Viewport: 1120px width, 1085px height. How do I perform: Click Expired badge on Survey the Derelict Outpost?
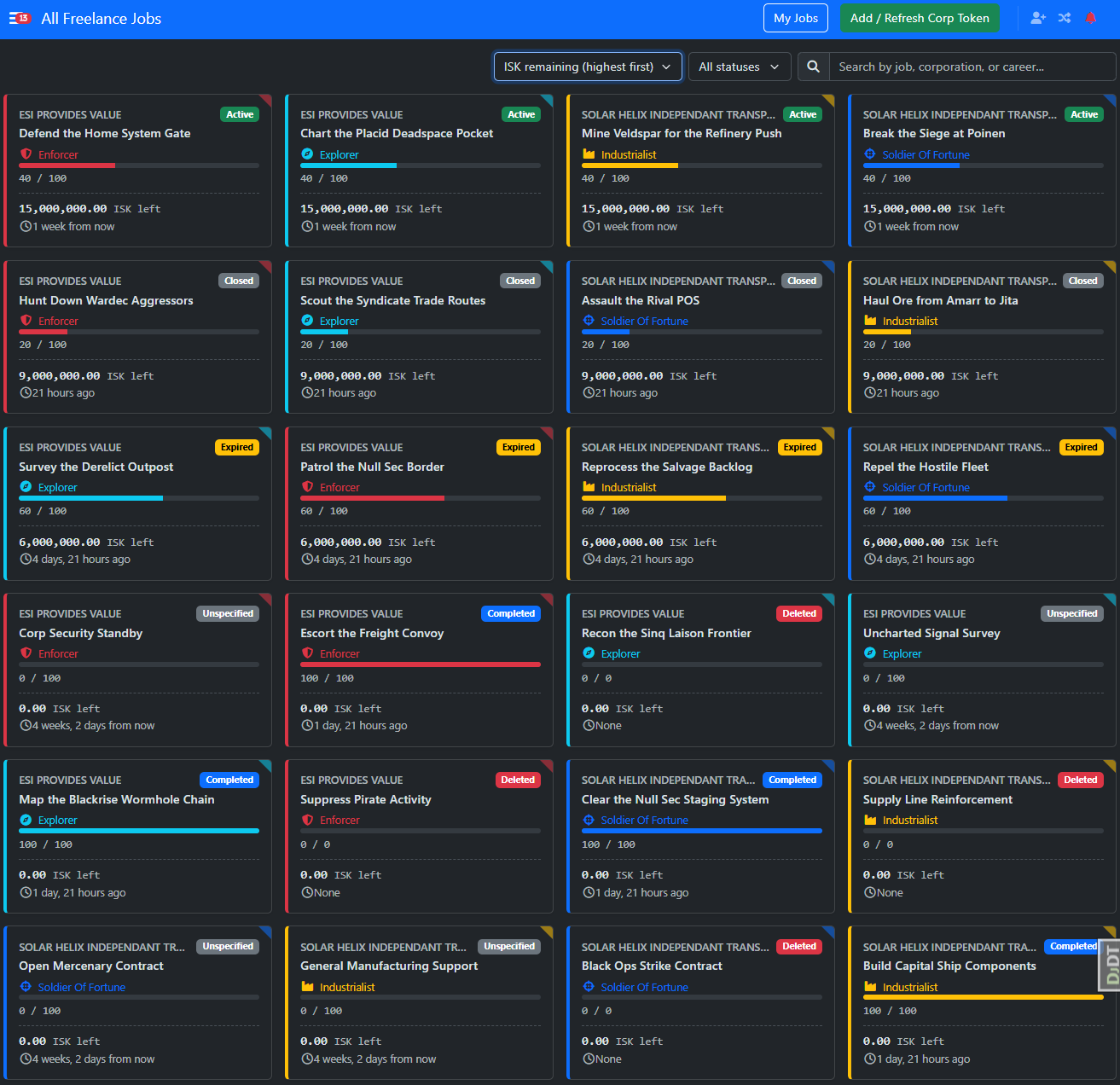point(237,447)
